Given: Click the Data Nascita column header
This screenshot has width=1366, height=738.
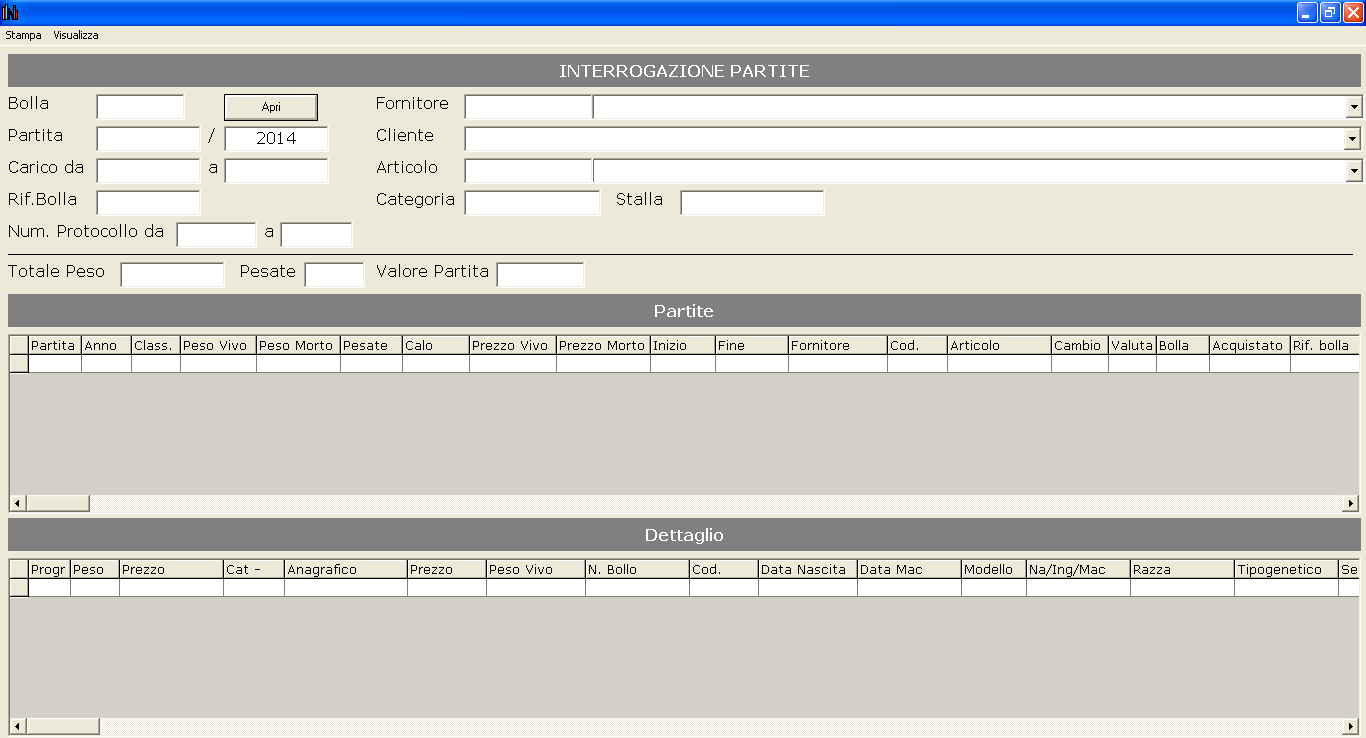Looking at the screenshot, I should 808,569.
